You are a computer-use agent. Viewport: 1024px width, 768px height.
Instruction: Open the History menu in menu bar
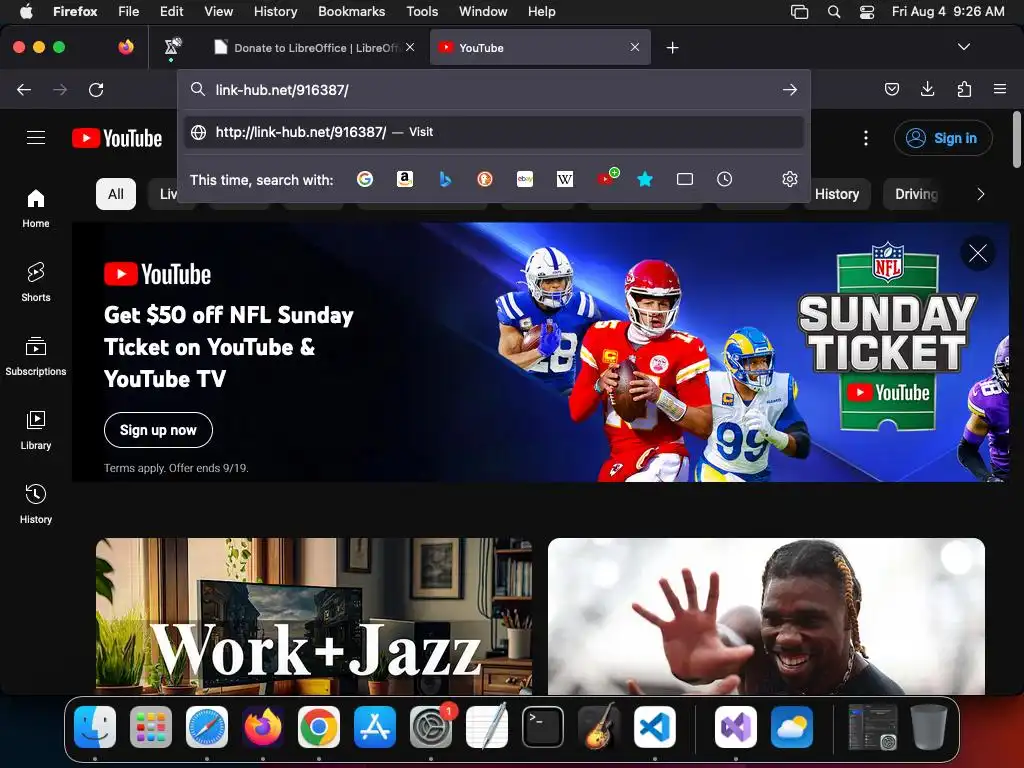tap(275, 11)
